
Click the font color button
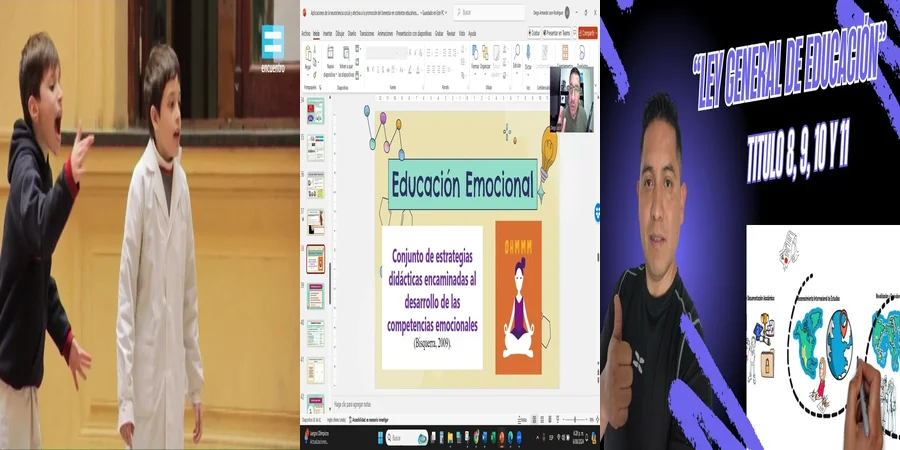pyautogui.click(x=417, y=69)
